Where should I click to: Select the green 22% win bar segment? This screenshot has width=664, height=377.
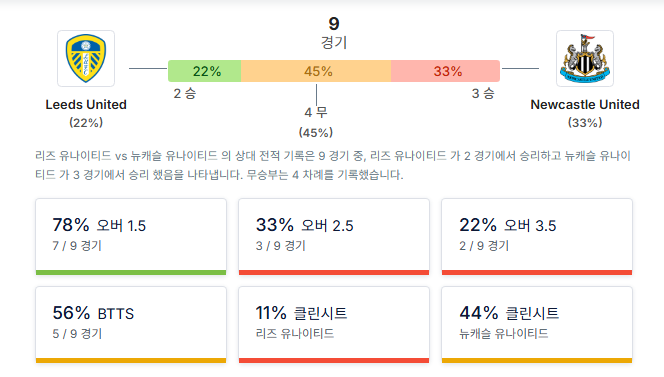click(x=205, y=71)
